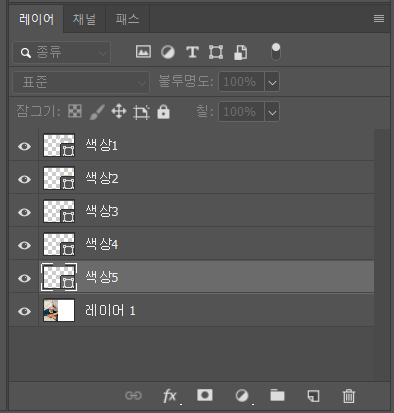Filter for smart object layers
Screen dimensions: 394x413
click(240, 52)
